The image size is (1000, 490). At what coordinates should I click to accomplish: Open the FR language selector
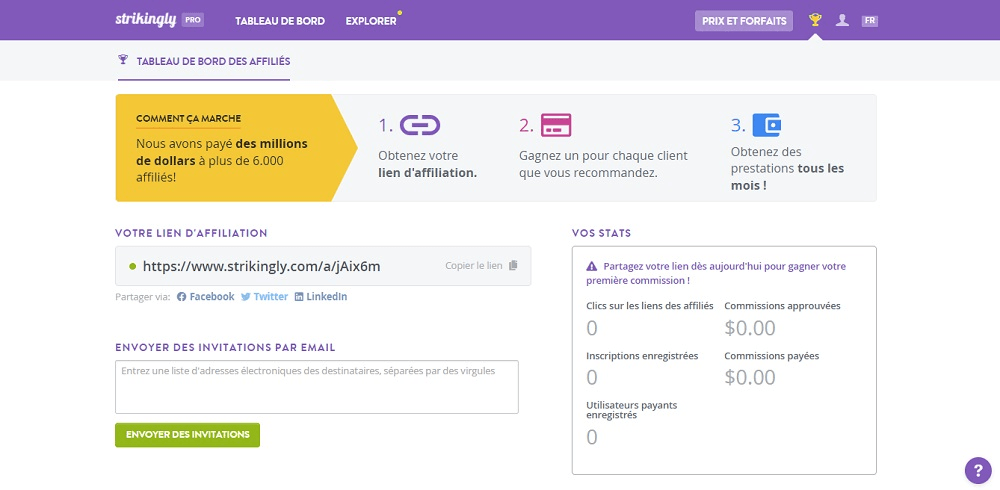coord(870,20)
